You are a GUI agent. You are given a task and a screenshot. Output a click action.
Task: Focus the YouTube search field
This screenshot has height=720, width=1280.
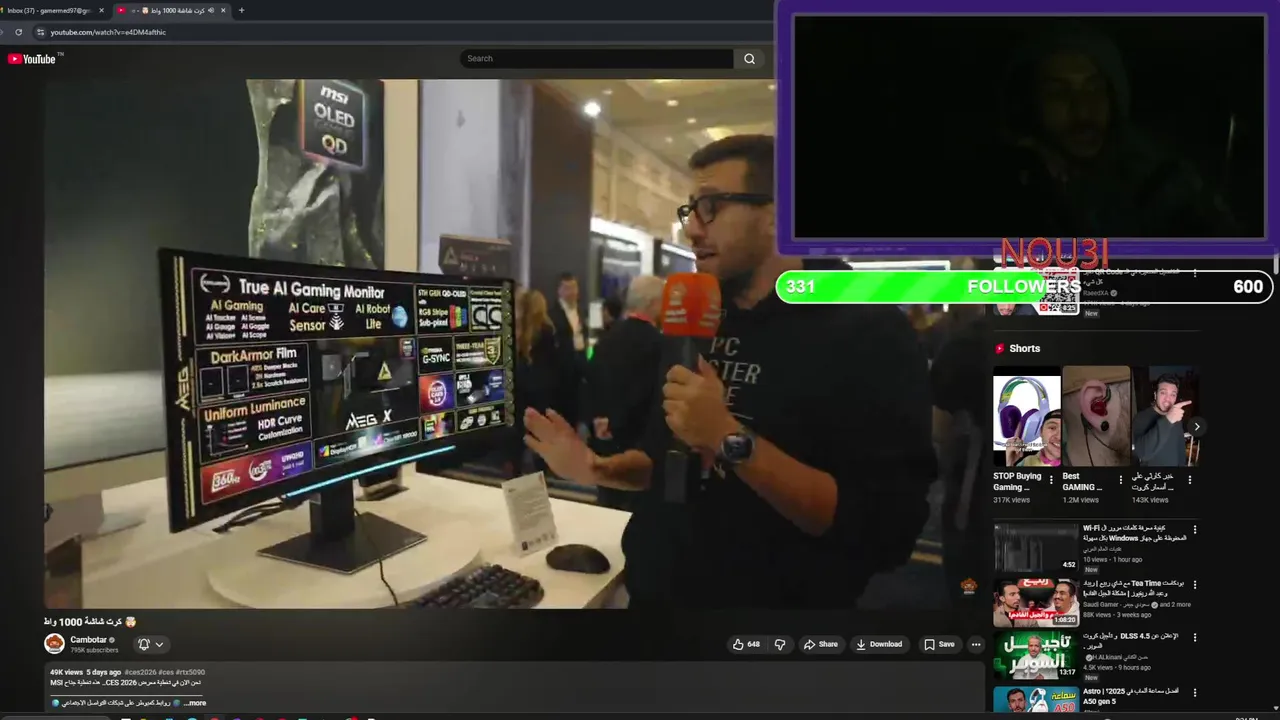tap(597, 59)
